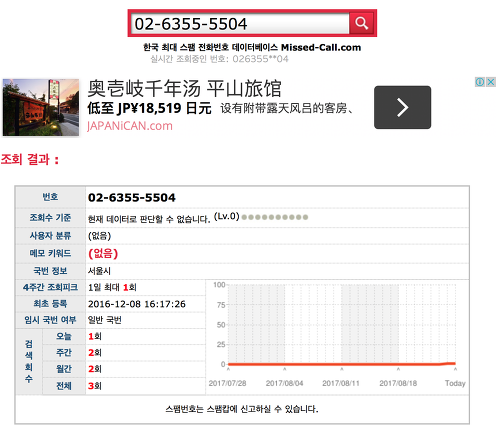Open the ad info icon
This screenshot has height=429, width=500.
pos(480,82)
